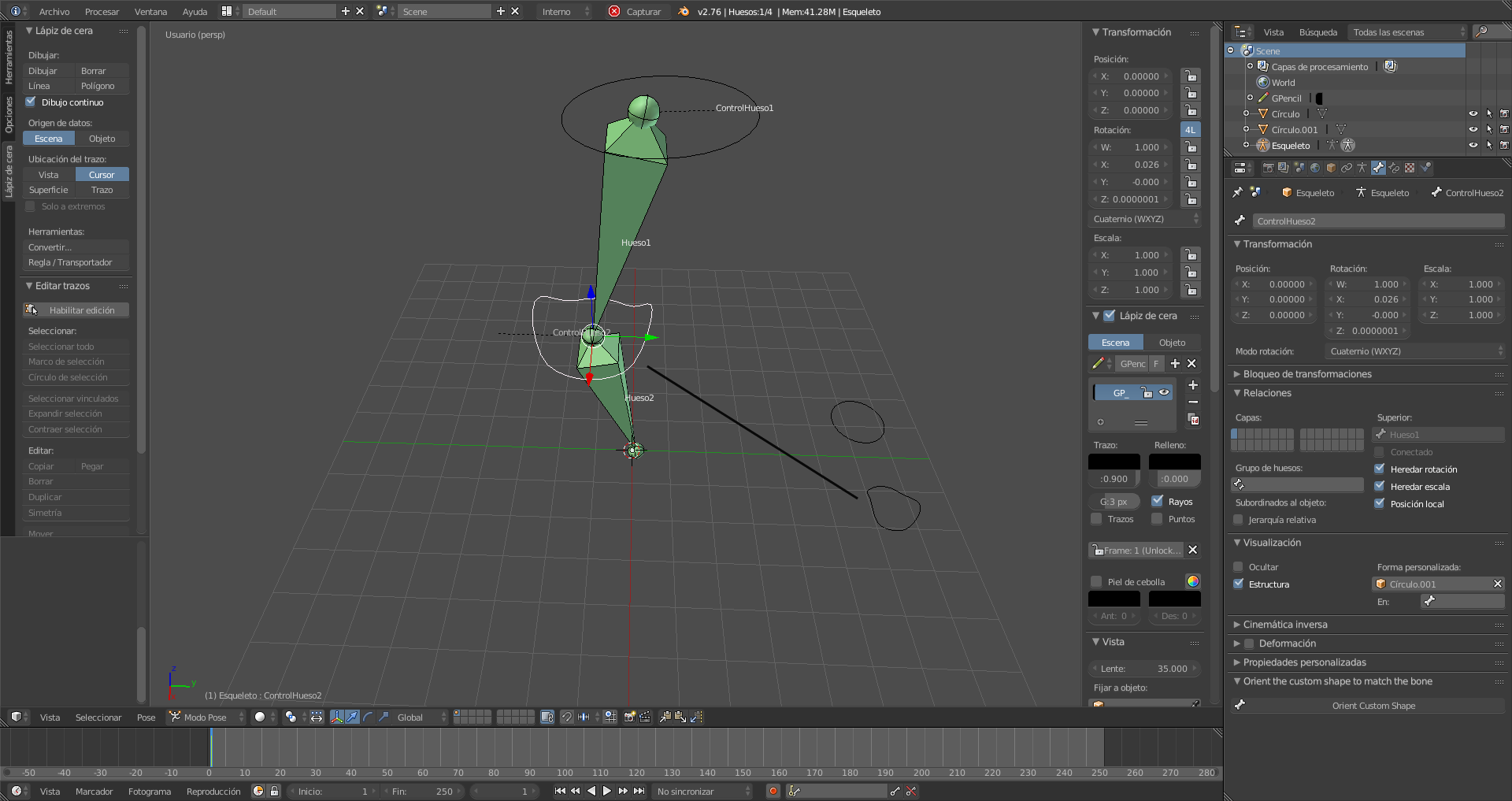Open the Cuaternio (WXYZ) rotation mode dropdown
Viewport: 1512px width, 801px height.
point(1416,351)
